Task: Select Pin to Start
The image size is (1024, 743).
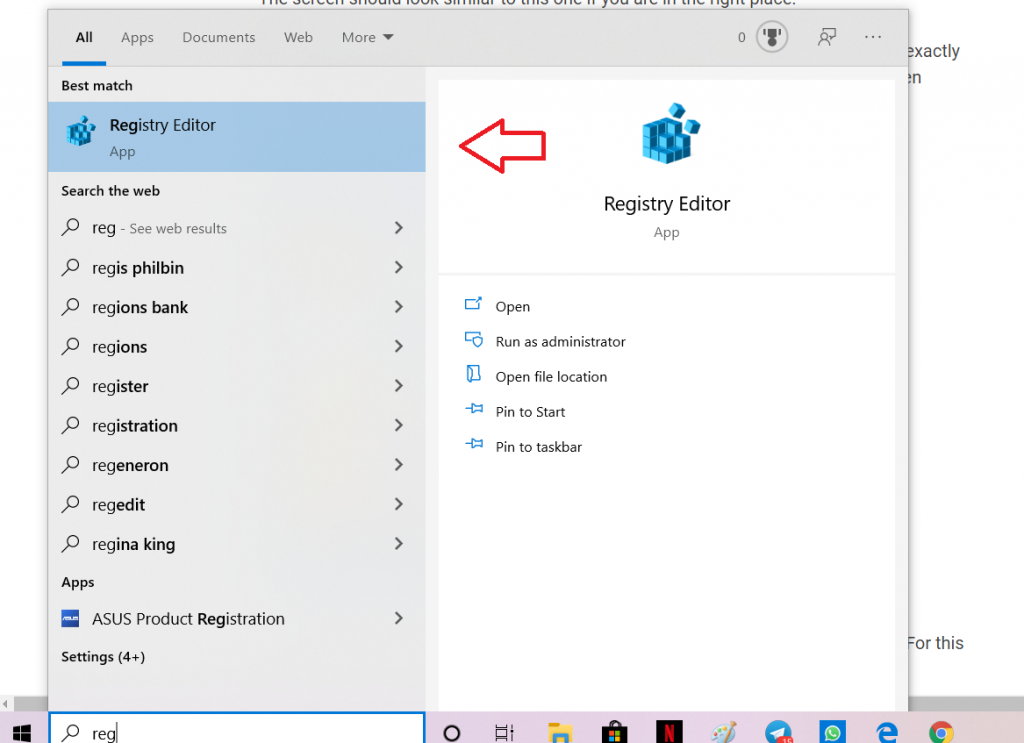Action: (530, 412)
